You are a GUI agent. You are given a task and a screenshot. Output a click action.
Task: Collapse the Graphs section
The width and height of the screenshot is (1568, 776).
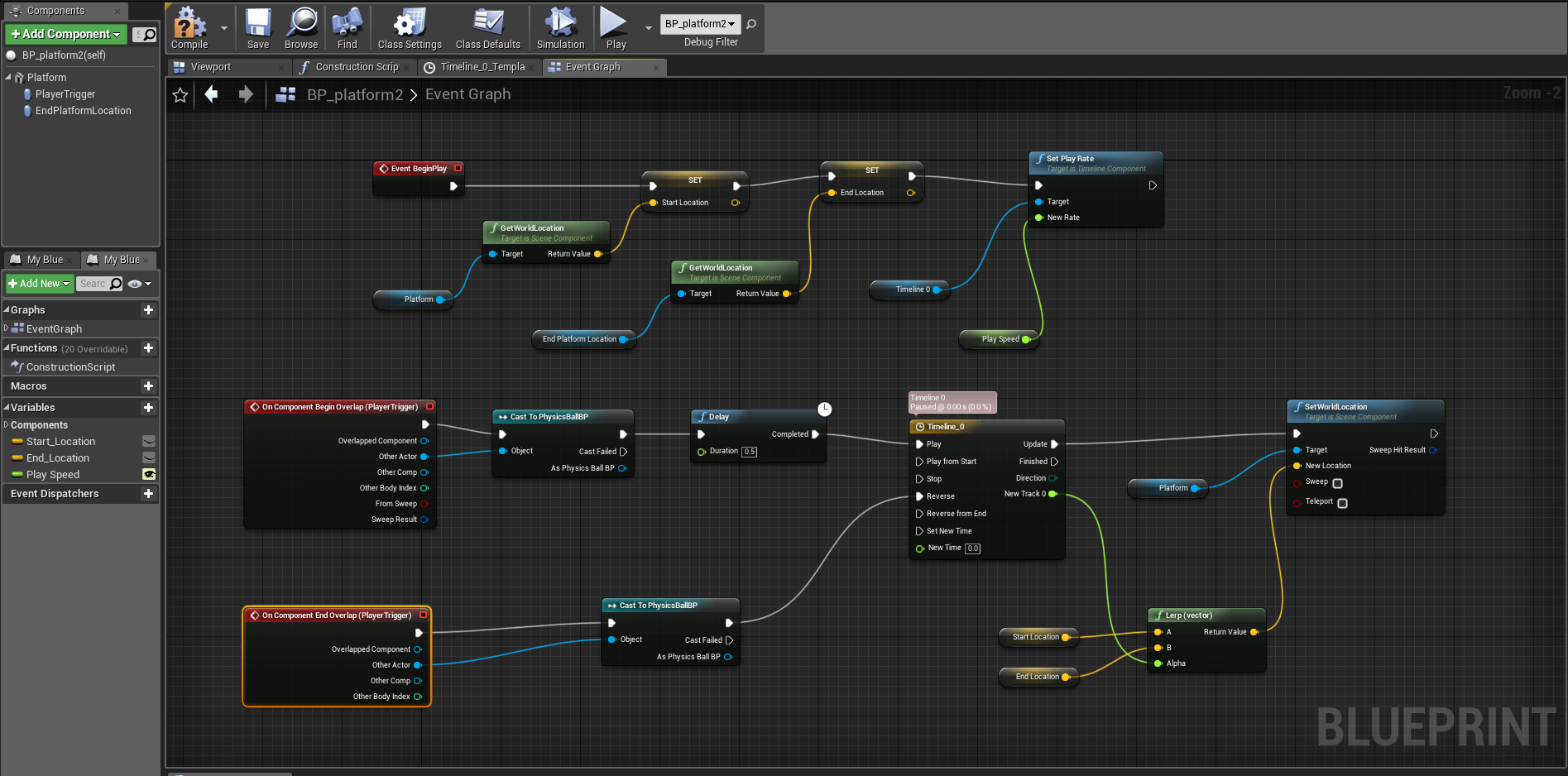[7, 309]
